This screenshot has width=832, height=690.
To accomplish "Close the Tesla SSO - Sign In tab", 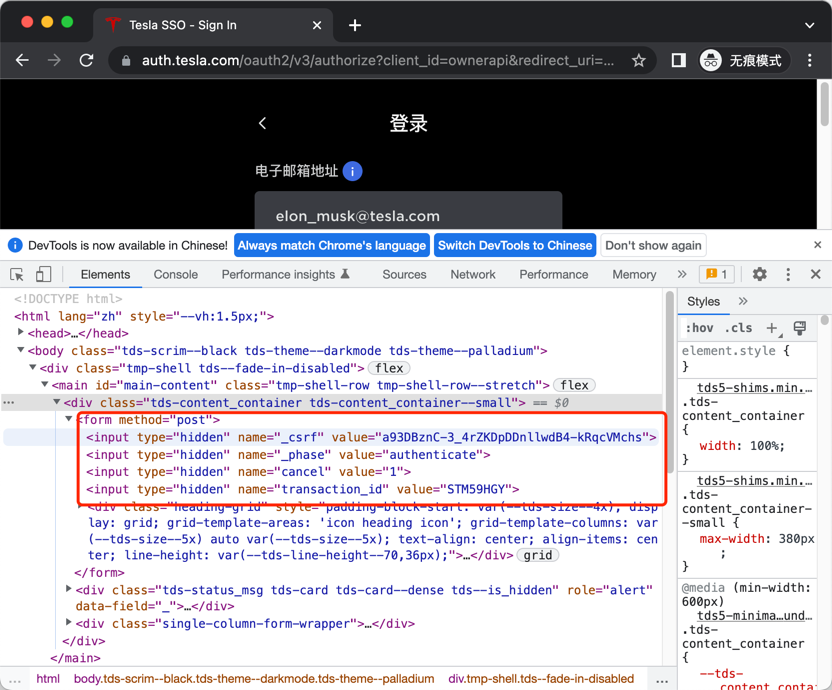I will pyautogui.click(x=317, y=25).
